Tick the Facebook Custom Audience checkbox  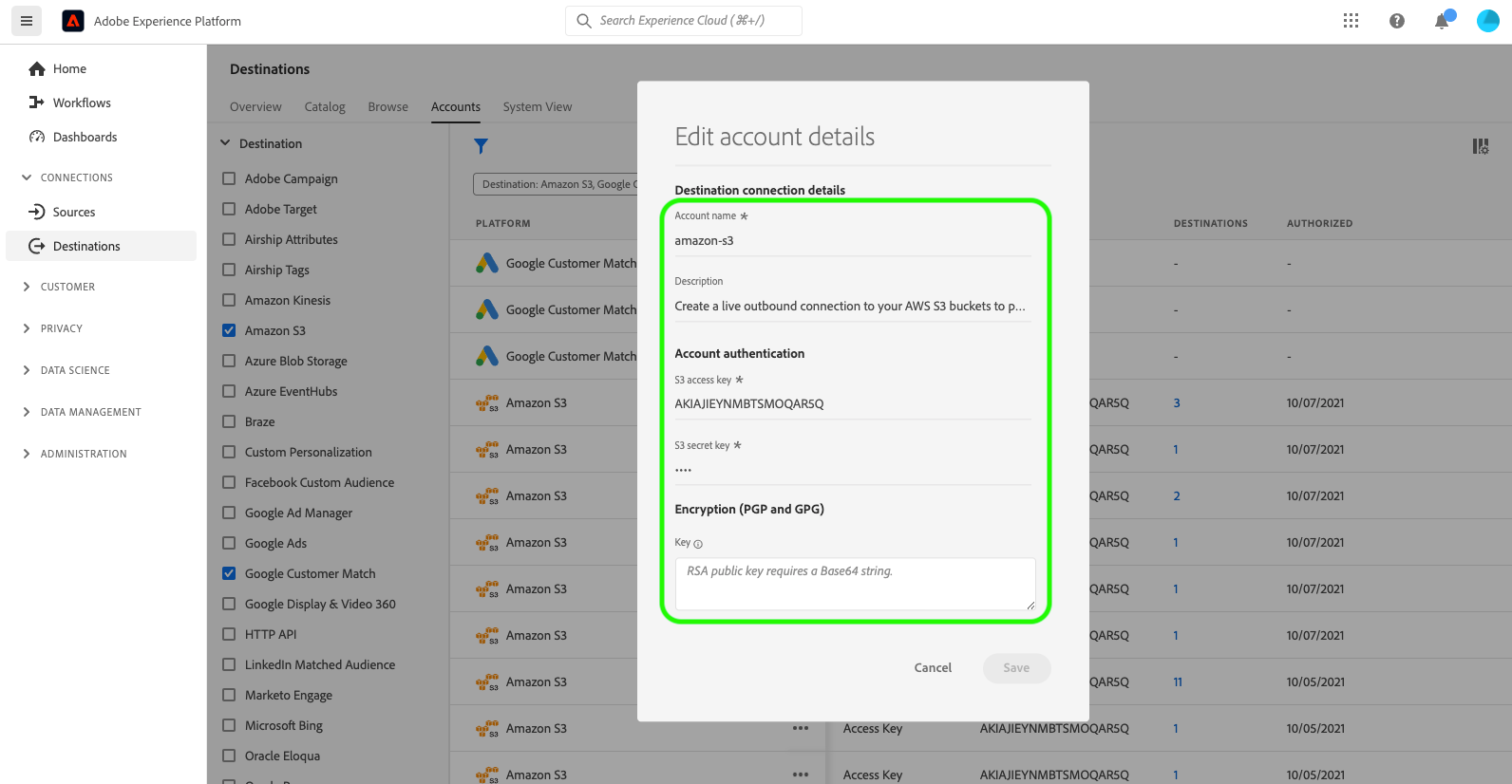[229, 482]
